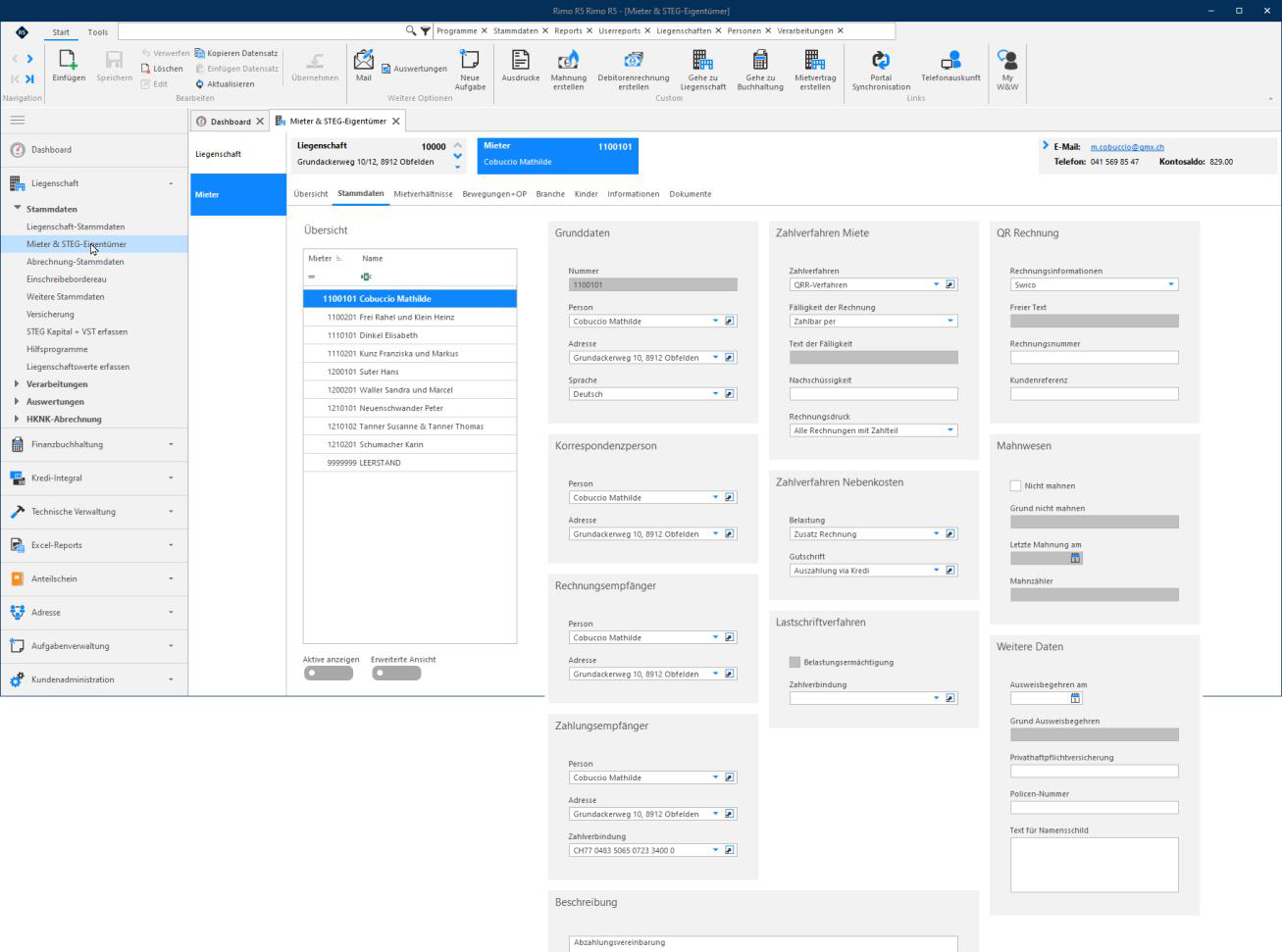The image size is (1282, 952).
Task: Open the Dokumente tab
Action: point(691,194)
